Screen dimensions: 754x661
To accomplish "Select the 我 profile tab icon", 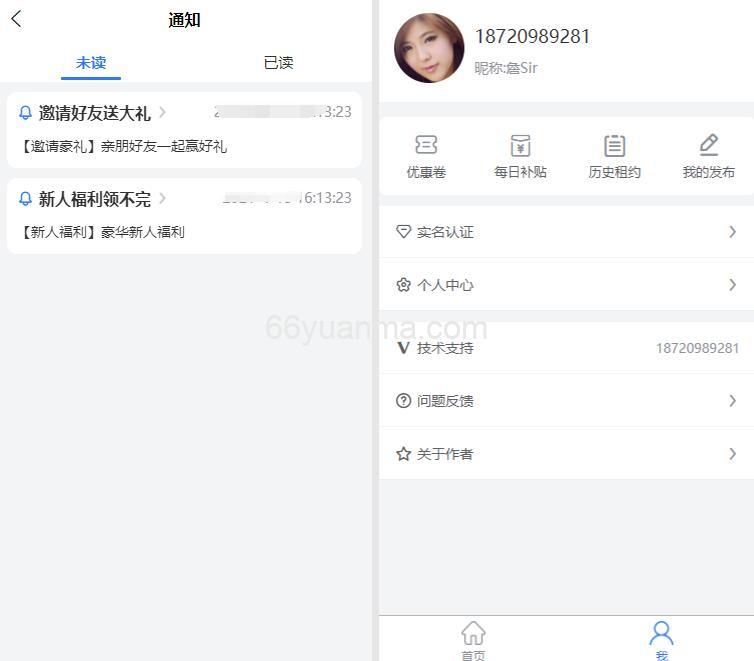I will 662,633.
